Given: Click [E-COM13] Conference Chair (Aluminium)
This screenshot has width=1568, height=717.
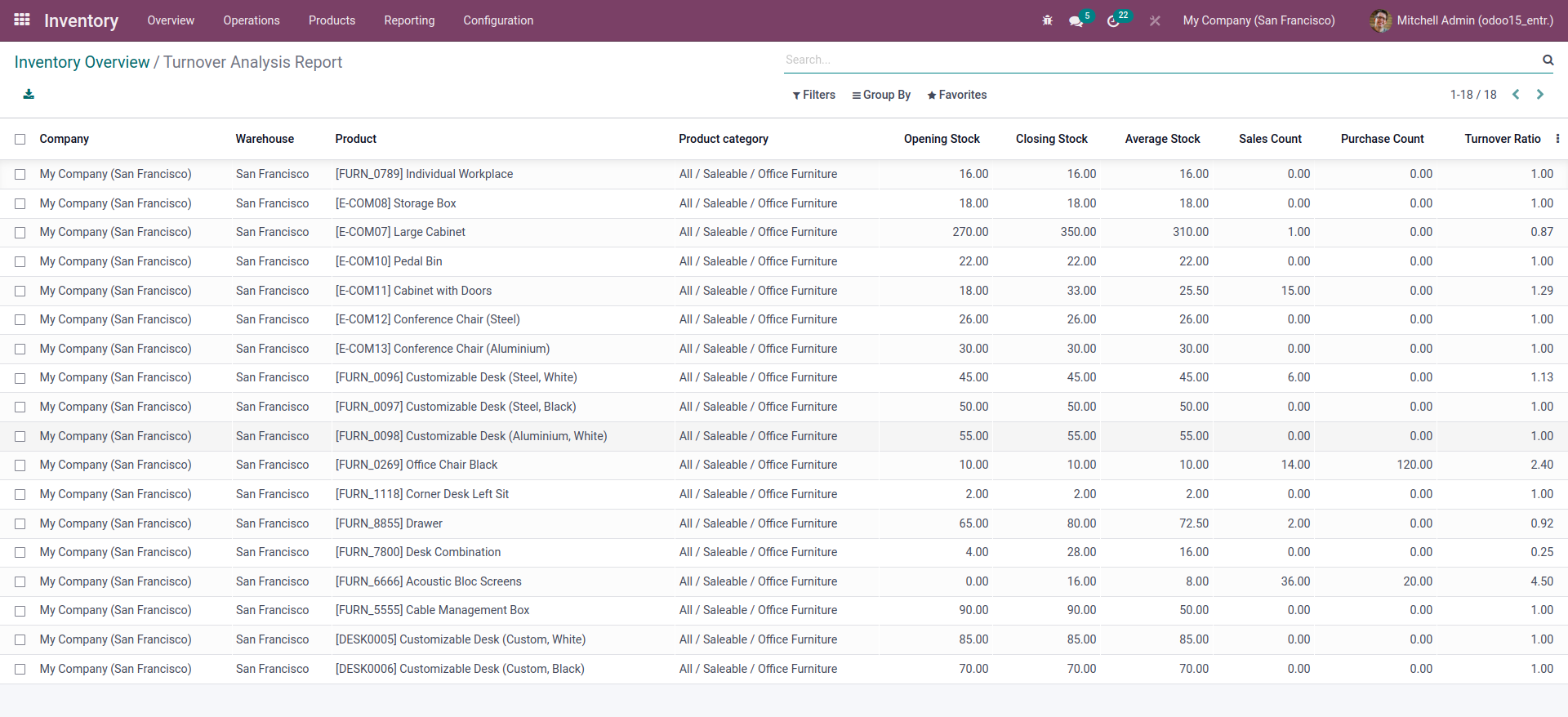Looking at the screenshot, I should (443, 349).
